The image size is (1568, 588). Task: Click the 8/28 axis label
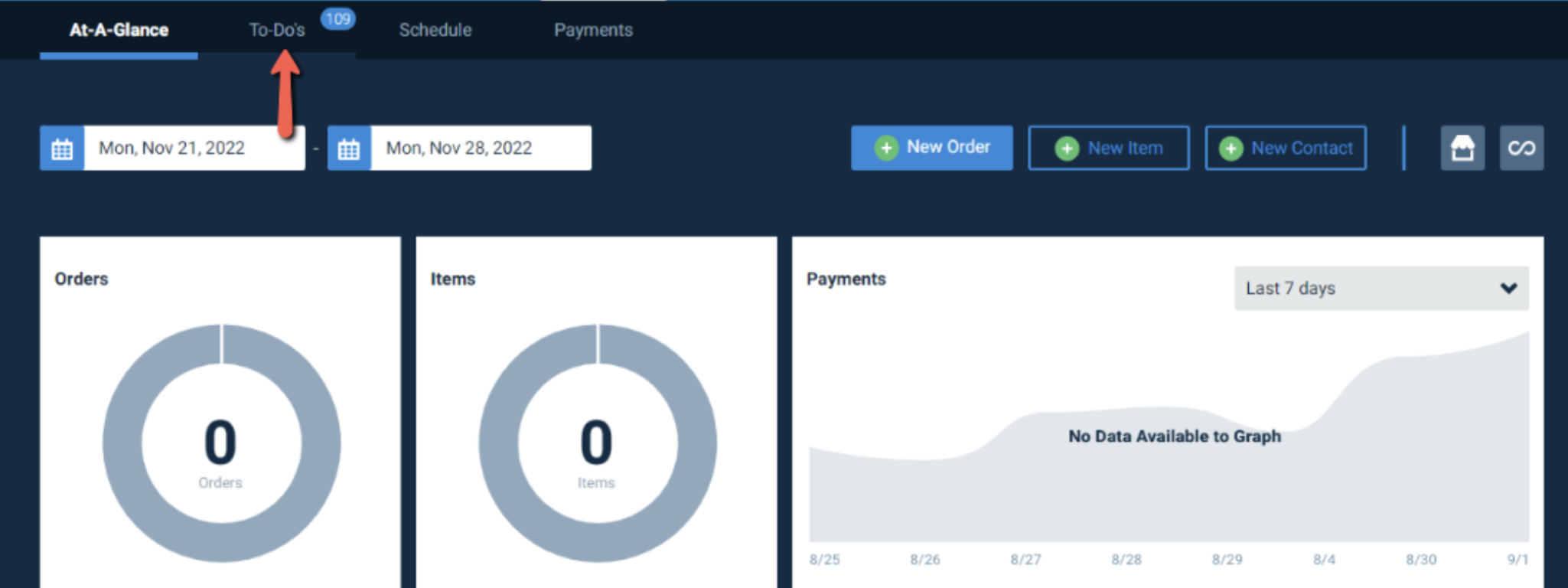[1126, 560]
